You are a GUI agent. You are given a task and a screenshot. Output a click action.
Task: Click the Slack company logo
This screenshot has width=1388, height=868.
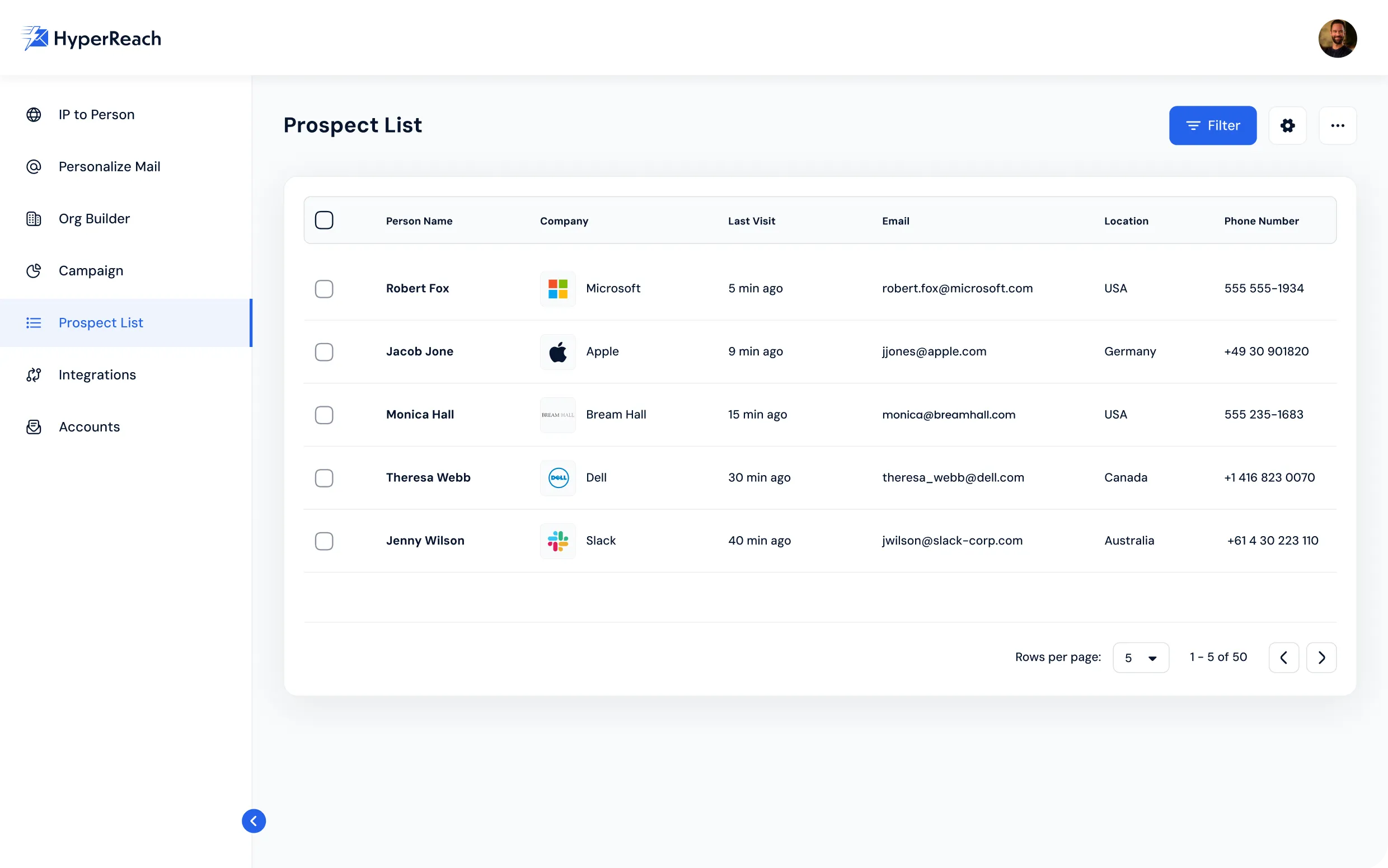click(x=557, y=541)
